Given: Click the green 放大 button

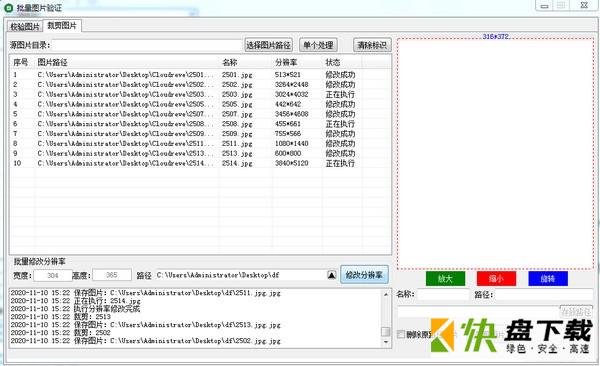Looking at the screenshot, I should (x=445, y=278).
